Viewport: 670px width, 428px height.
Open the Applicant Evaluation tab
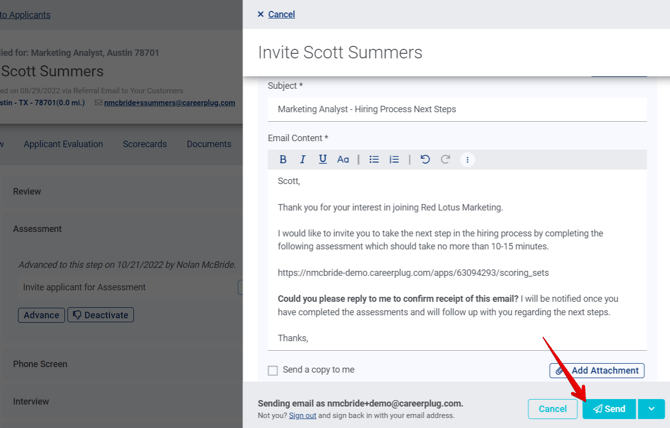point(63,144)
